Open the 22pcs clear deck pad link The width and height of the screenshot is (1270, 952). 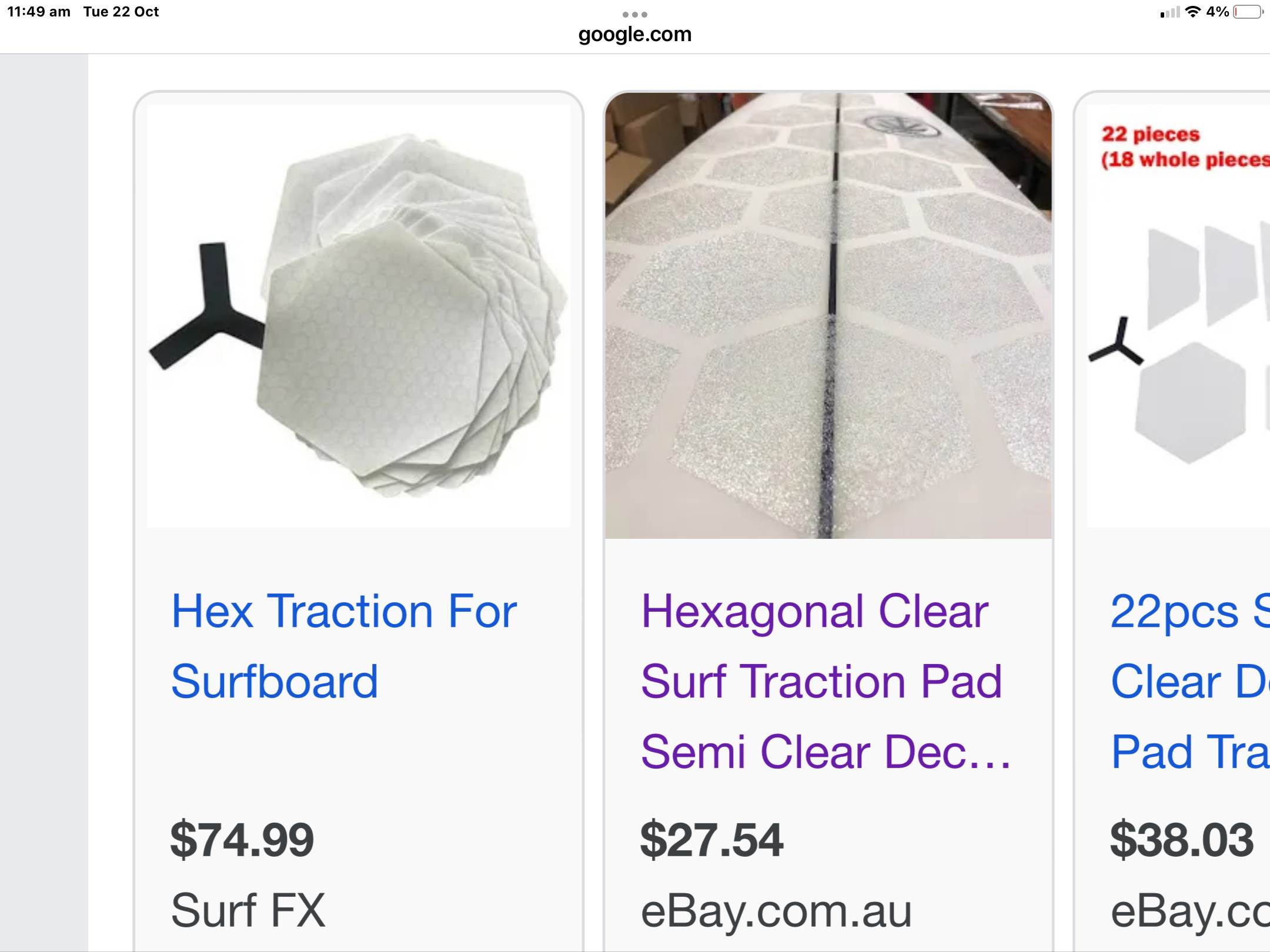1190,681
